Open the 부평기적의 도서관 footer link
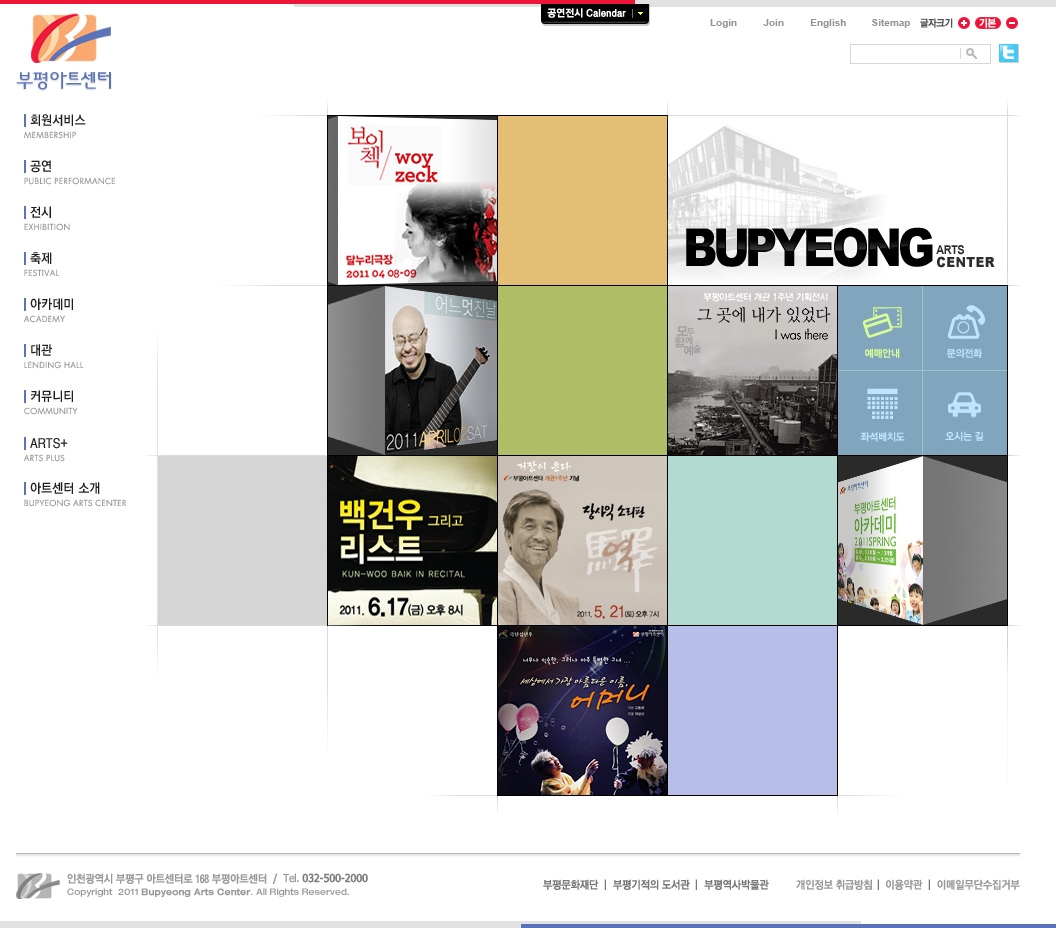The height and width of the screenshot is (928, 1056). point(651,884)
